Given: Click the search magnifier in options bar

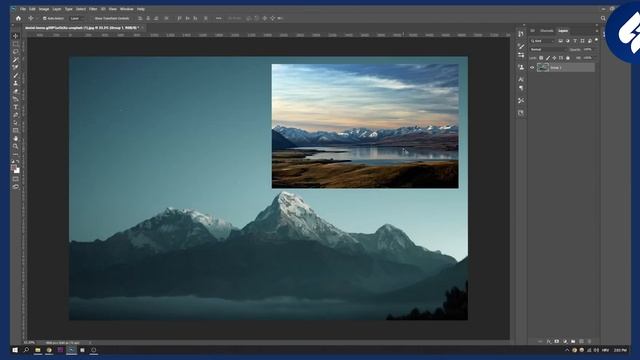Looking at the screenshot, I should pos(603,18).
